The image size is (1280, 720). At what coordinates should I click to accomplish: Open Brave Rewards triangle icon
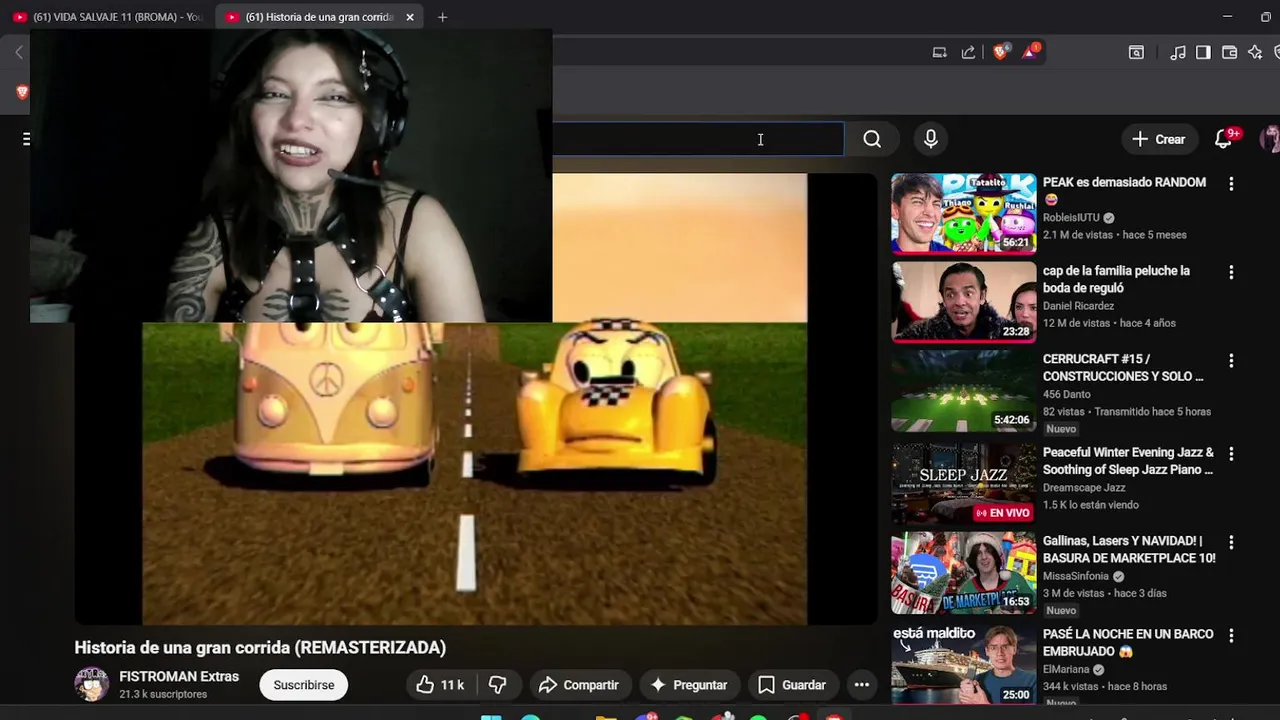(x=1030, y=52)
